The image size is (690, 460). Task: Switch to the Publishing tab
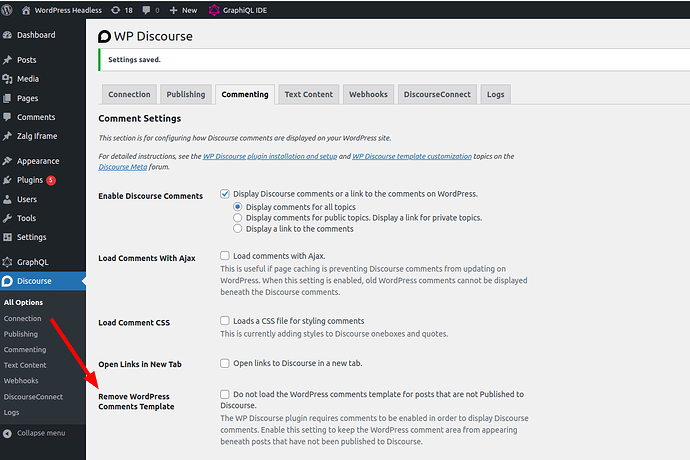[x=186, y=94]
